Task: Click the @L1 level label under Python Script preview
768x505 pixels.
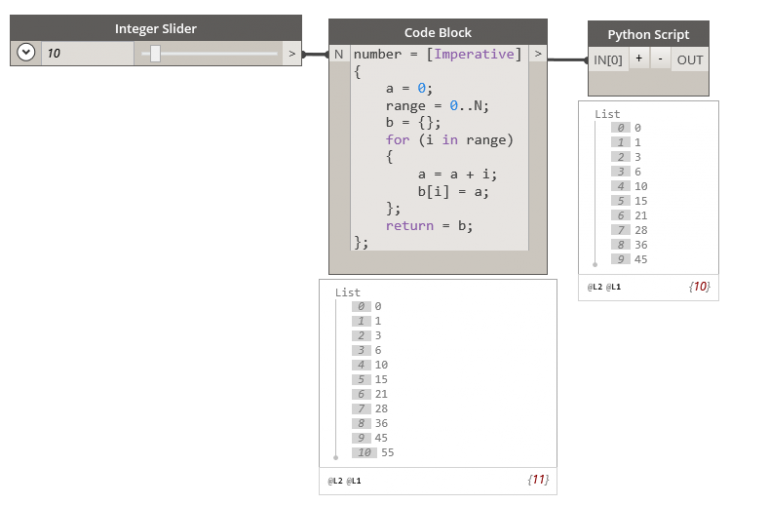Action: [616, 287]
